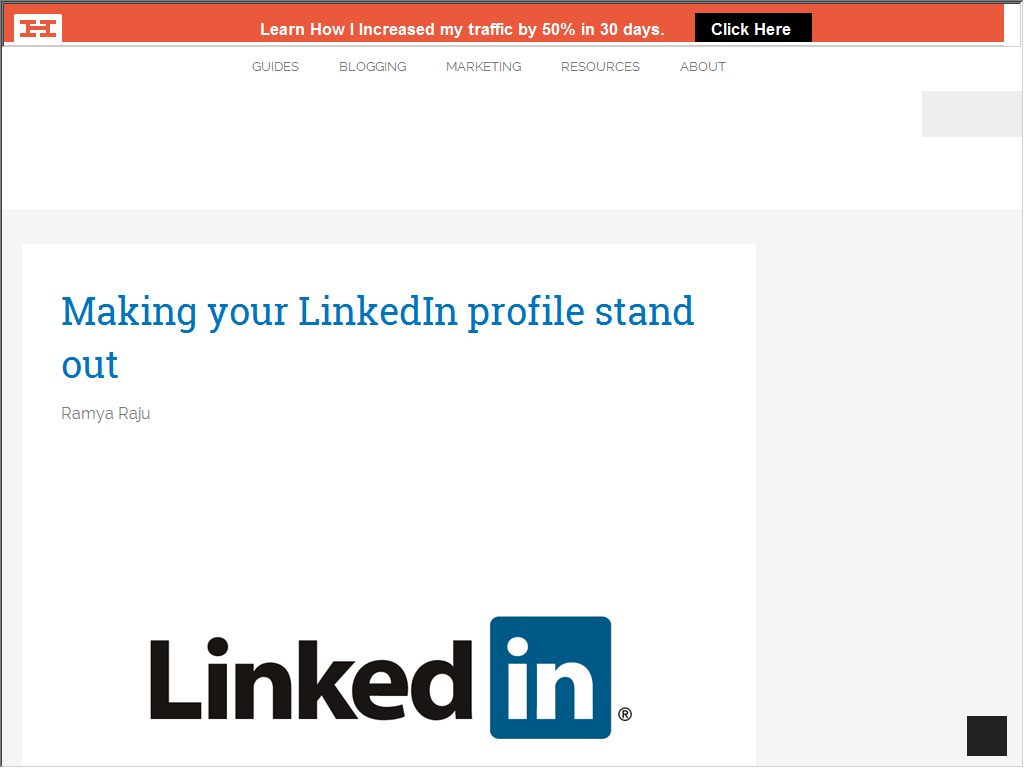
Task: Expand the MARKETING menu item
Action: 483,67
